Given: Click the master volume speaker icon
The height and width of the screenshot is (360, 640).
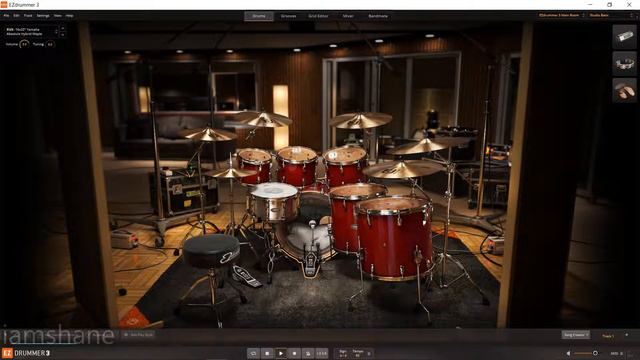Looking at the screenshot, I should point(568,353).
